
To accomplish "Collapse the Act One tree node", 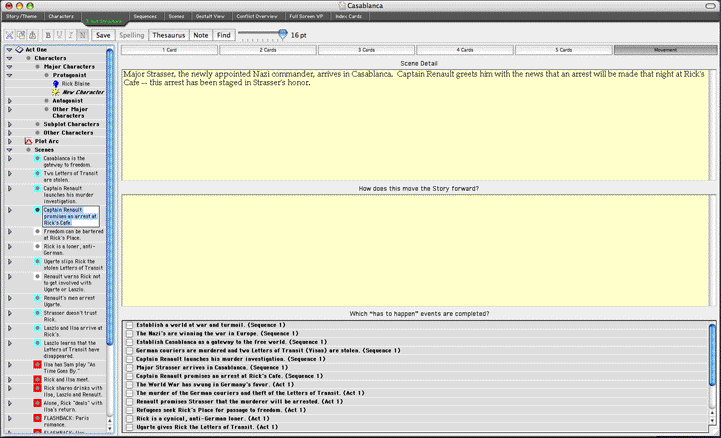I will point(9,49).
